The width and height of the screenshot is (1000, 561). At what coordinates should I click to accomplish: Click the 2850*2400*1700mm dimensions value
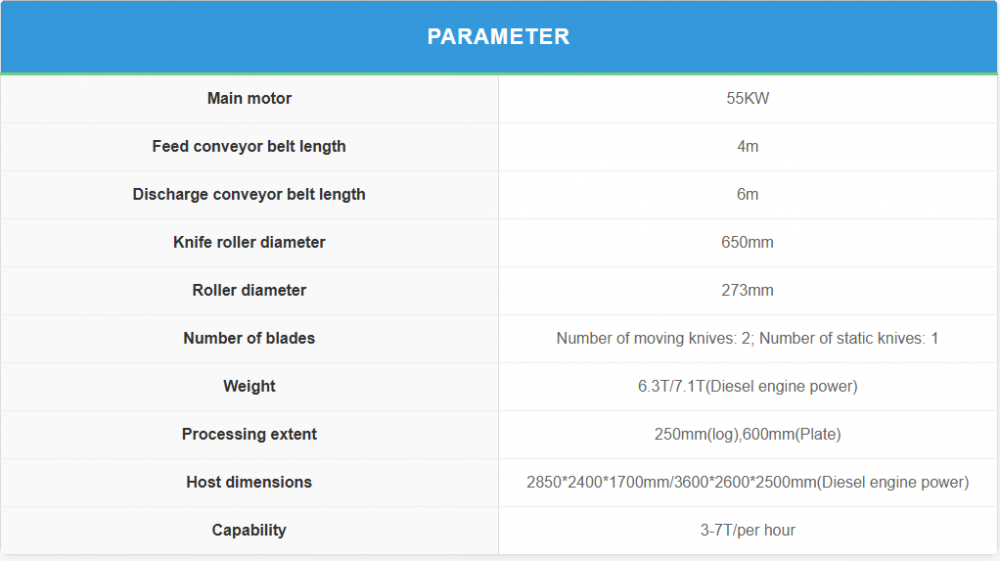pos(747,482)
